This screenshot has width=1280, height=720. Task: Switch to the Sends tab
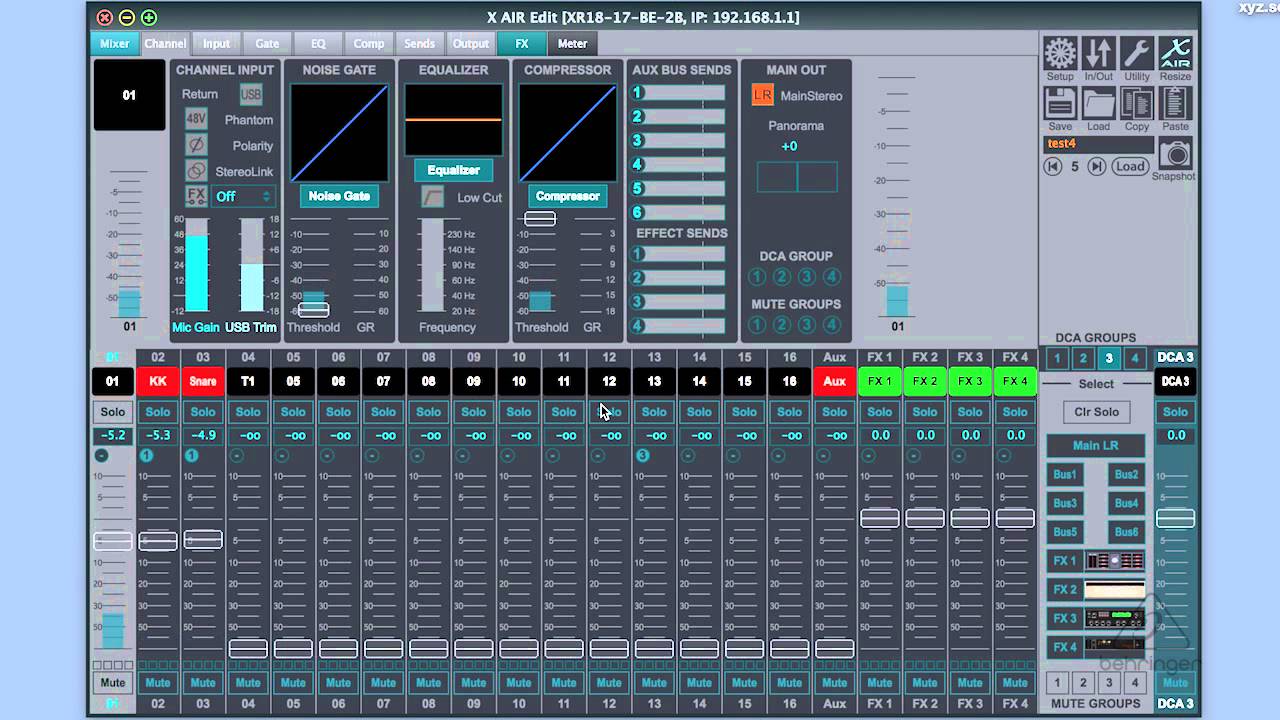pos(420,44)
